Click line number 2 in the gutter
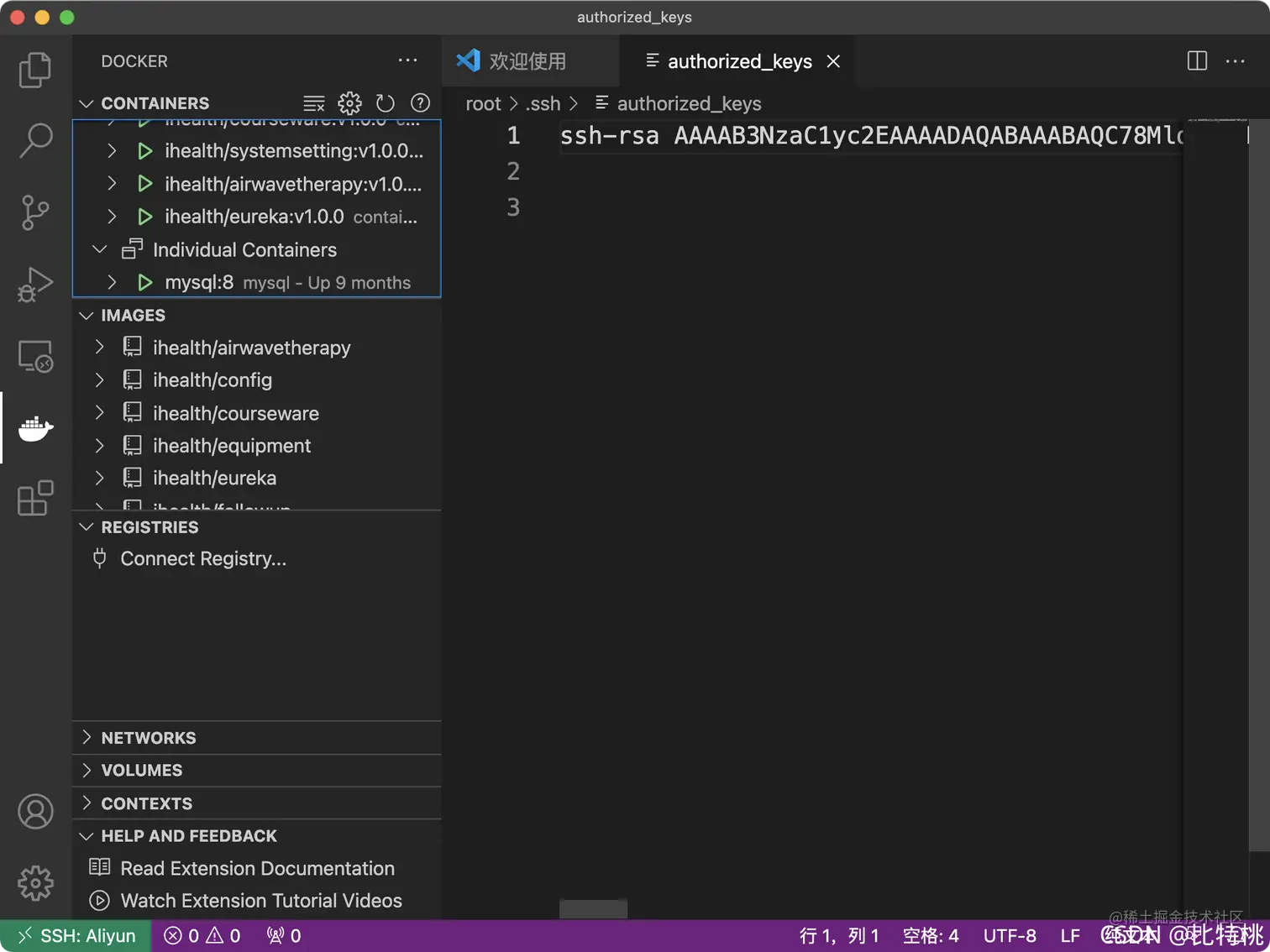 pyautogui.click(x=513, y=171)
